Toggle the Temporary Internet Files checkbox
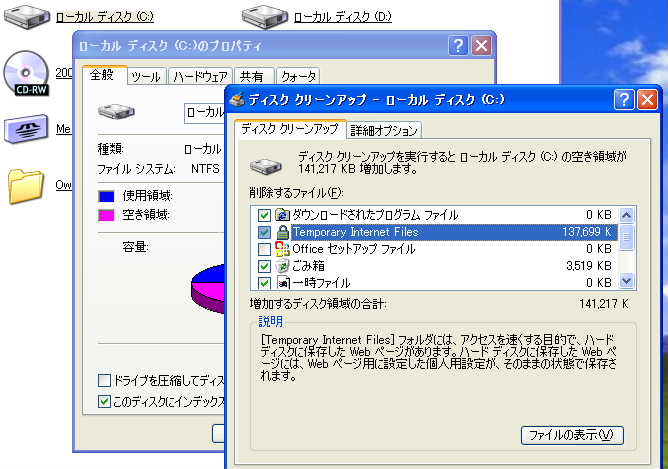The height and width of the screenshot is (469, 668). (x=264, y=232)
